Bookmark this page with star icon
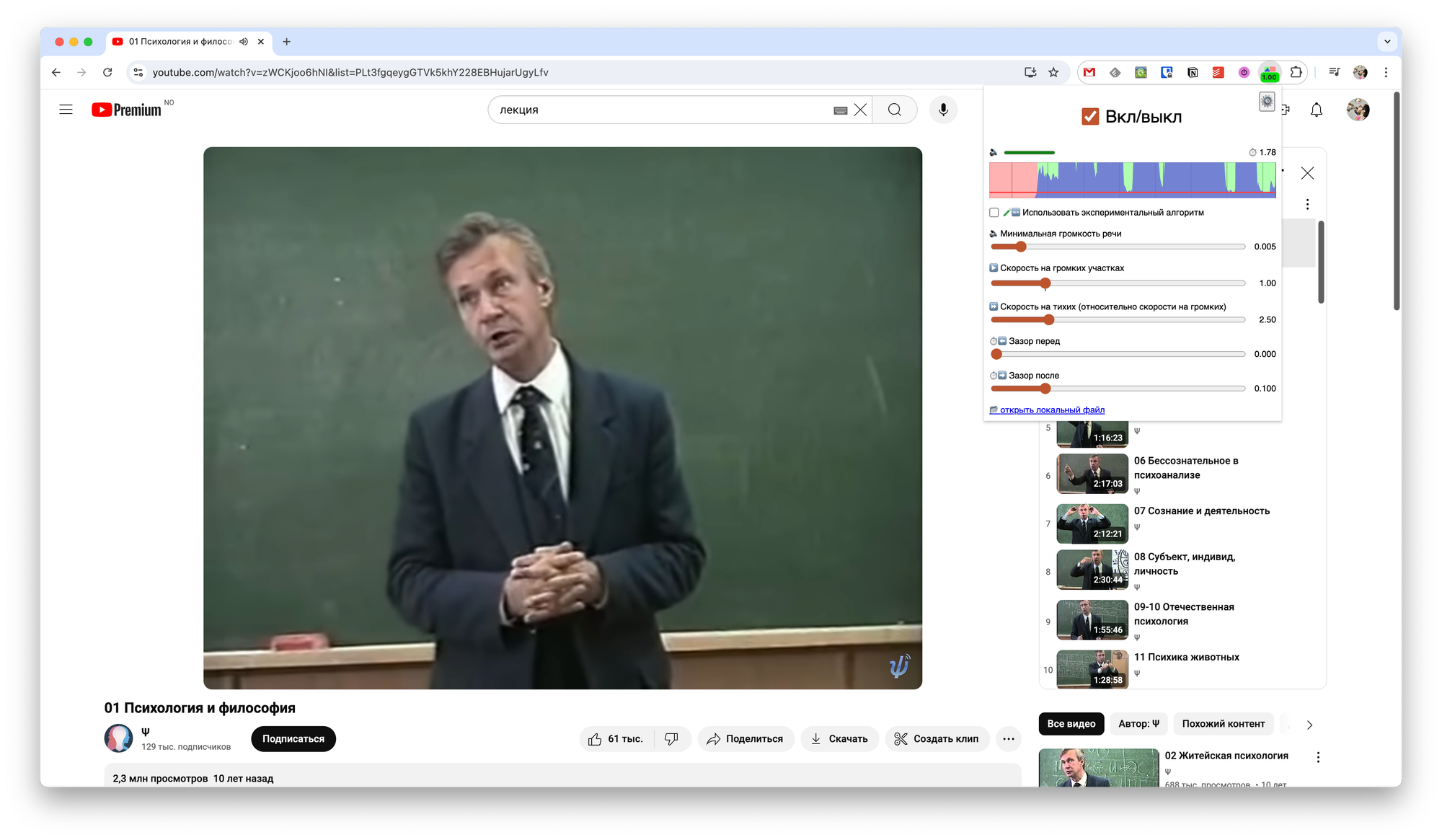This screenshot has height=840, width=1442. (1053, 72)
